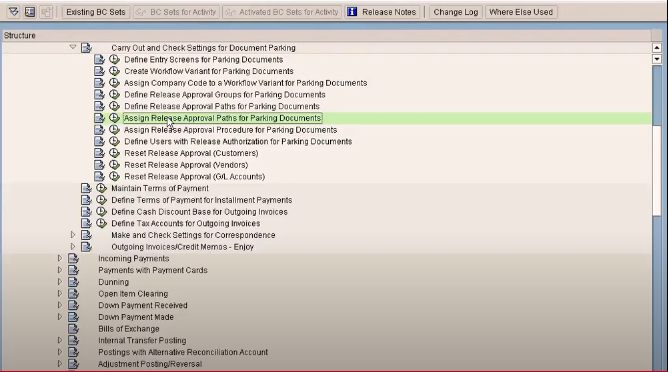
Task: Select Reset Release Approval (Customers) text
Action: pos(191,153)
